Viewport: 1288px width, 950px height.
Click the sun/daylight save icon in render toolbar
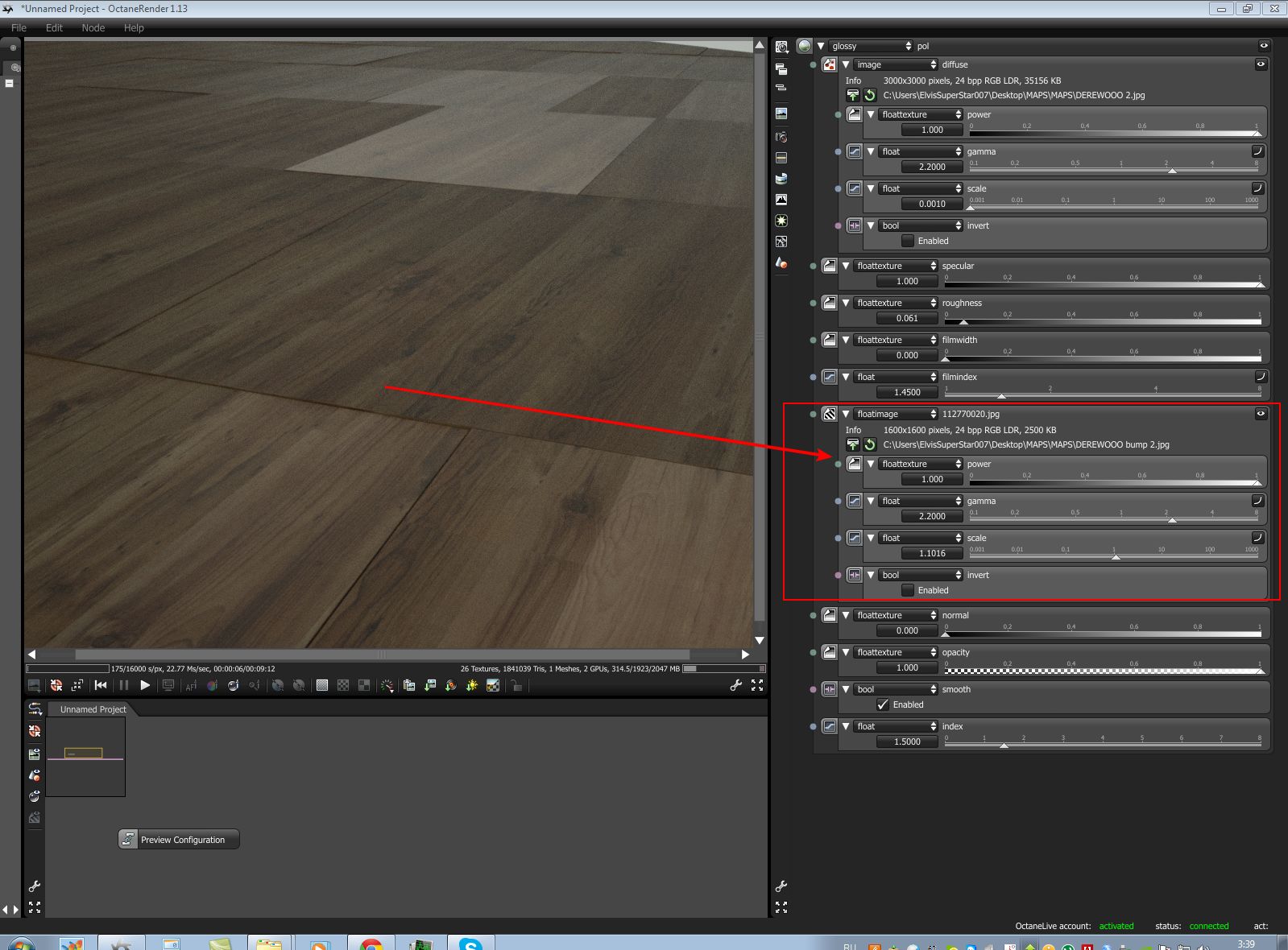[472, 685]
